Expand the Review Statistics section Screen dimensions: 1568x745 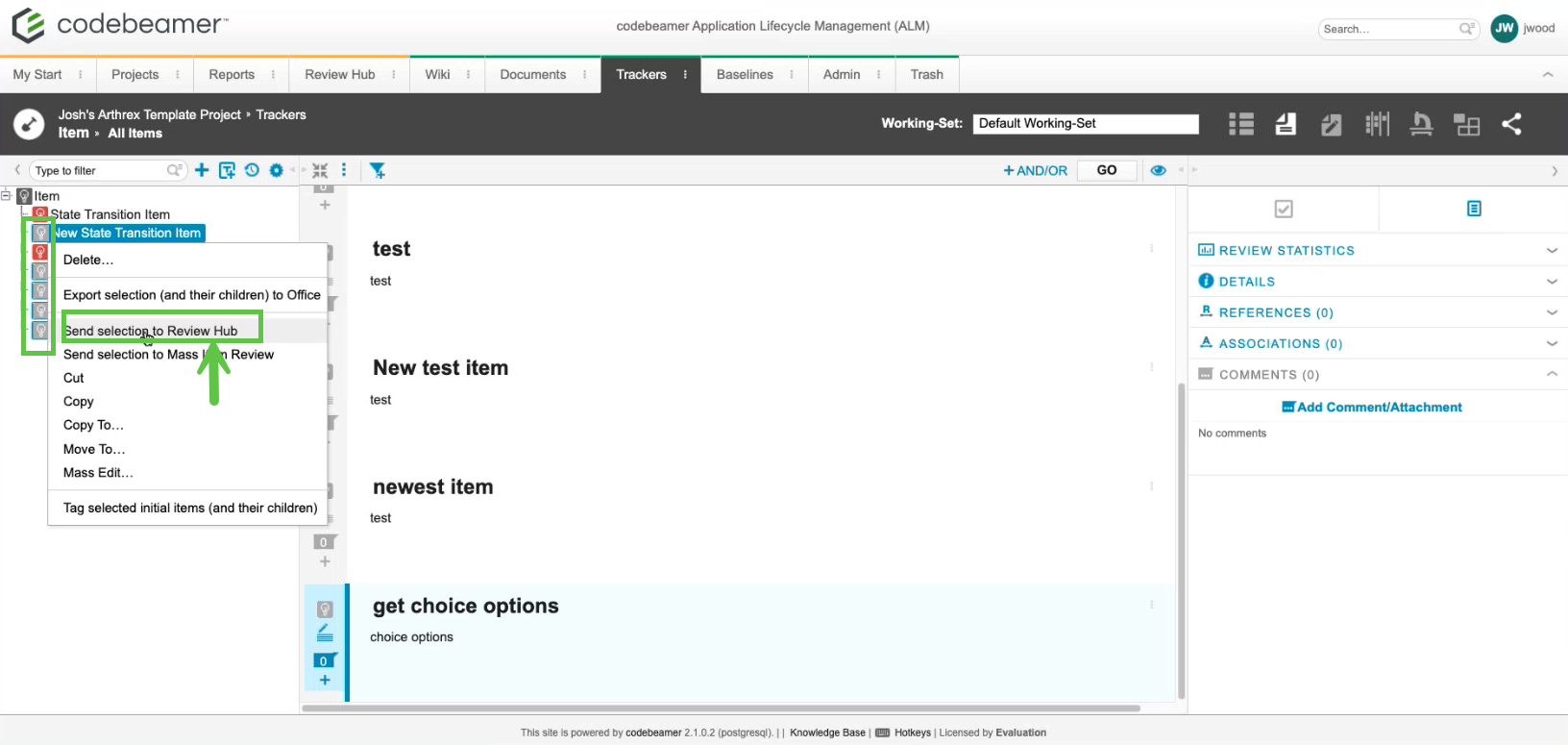pos(1551,250)
